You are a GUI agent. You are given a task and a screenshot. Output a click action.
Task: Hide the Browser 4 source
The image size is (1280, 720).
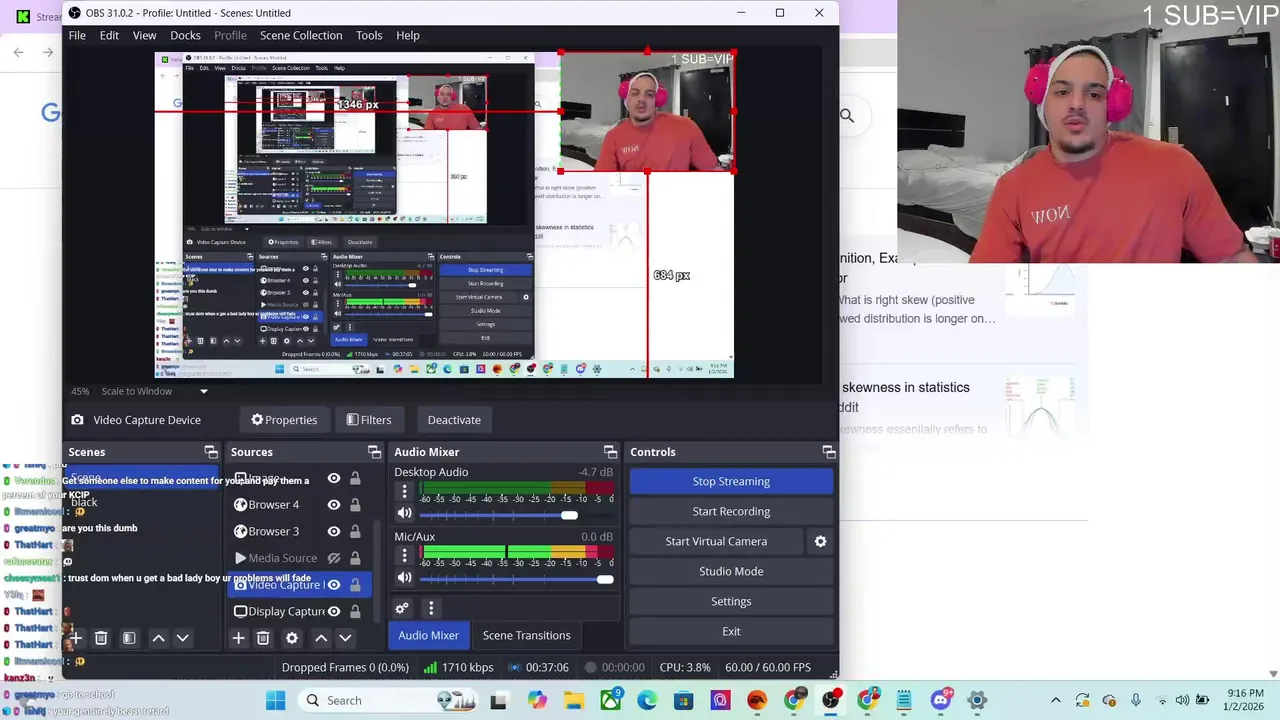(334, 505)
